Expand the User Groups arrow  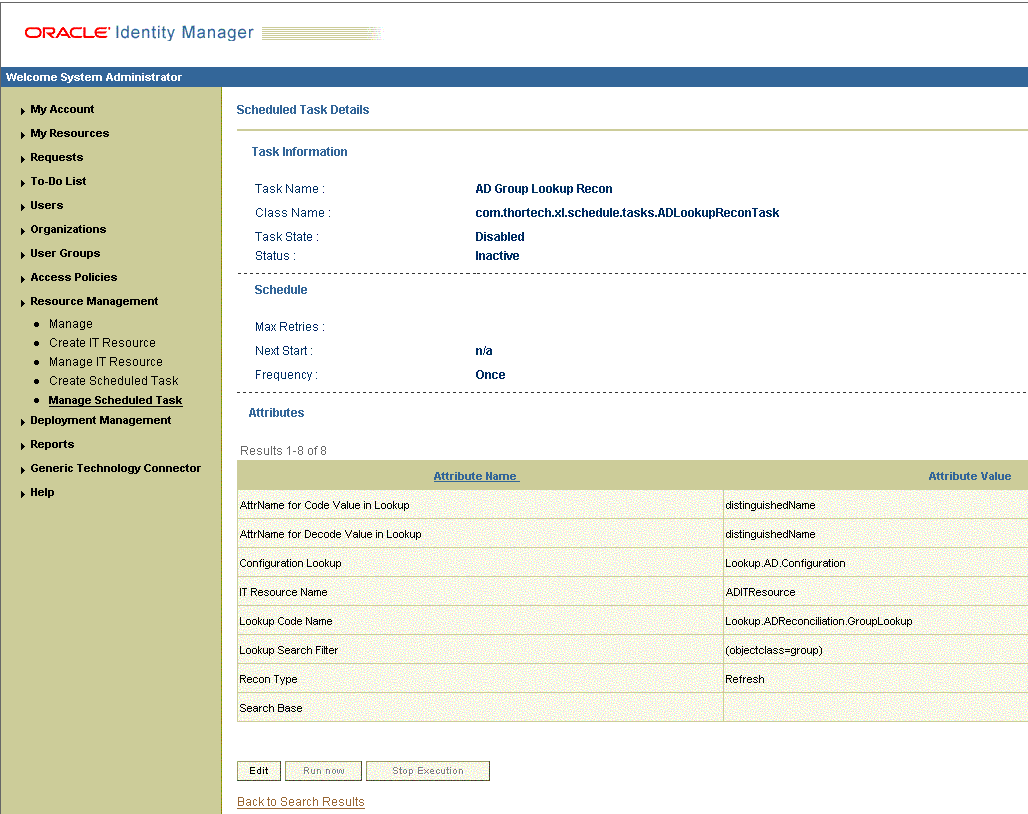point(23,255)
